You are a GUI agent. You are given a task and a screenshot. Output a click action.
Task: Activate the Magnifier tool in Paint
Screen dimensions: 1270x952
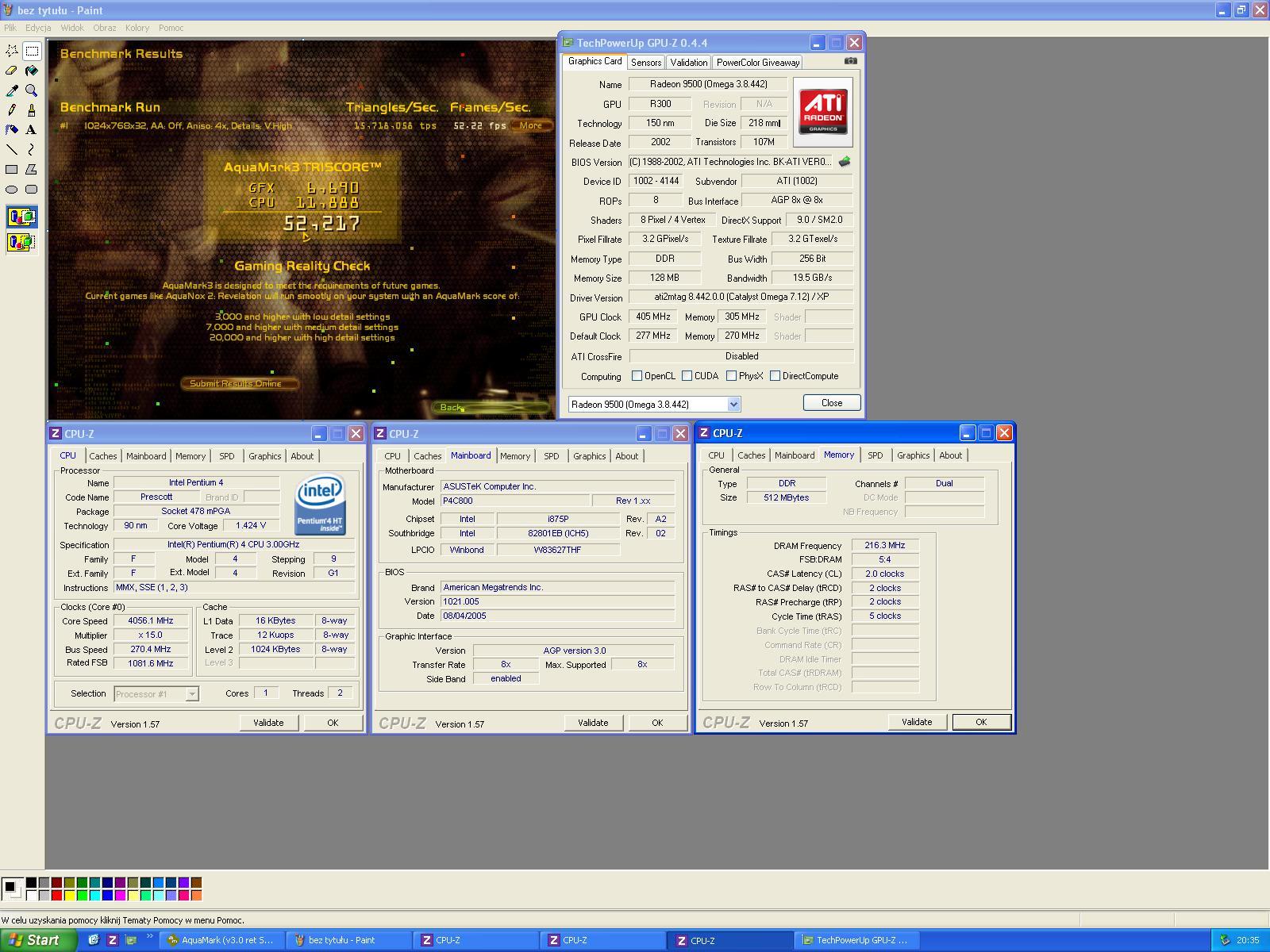(x=32, y=90)
